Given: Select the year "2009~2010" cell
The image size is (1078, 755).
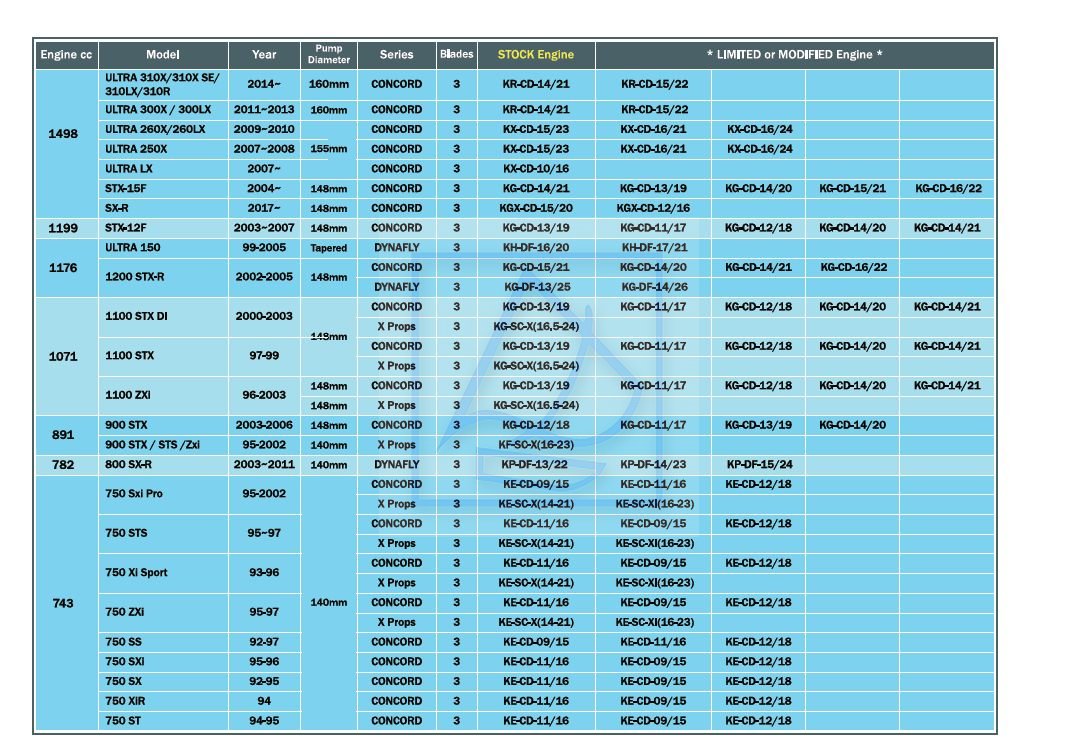Looking at the screenshot, I should point(264,129).
